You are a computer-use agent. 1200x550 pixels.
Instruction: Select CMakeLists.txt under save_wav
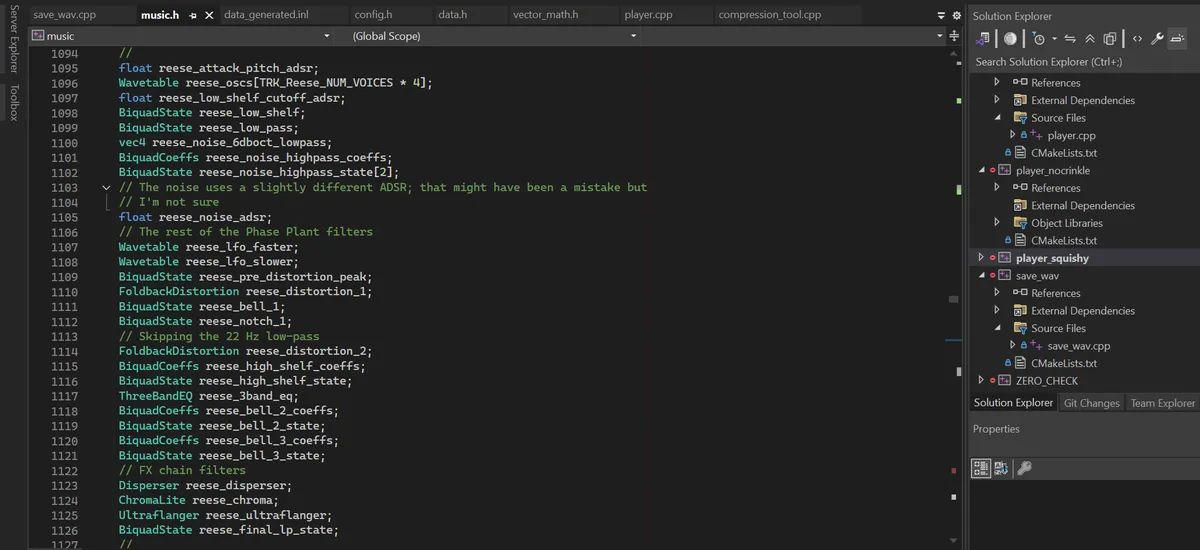(1064, 363)
